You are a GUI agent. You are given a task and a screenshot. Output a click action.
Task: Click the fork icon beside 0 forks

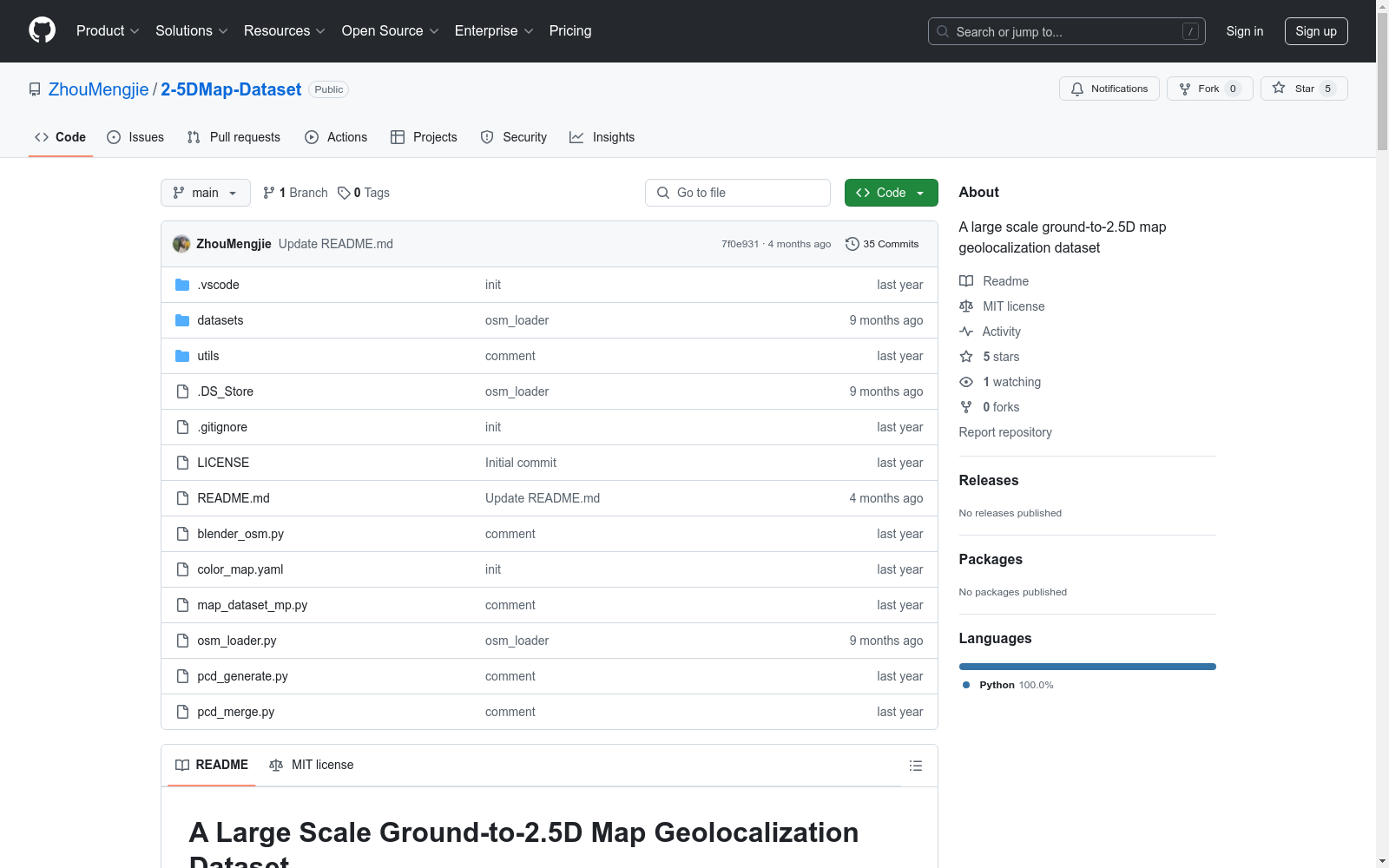(966, 407)
